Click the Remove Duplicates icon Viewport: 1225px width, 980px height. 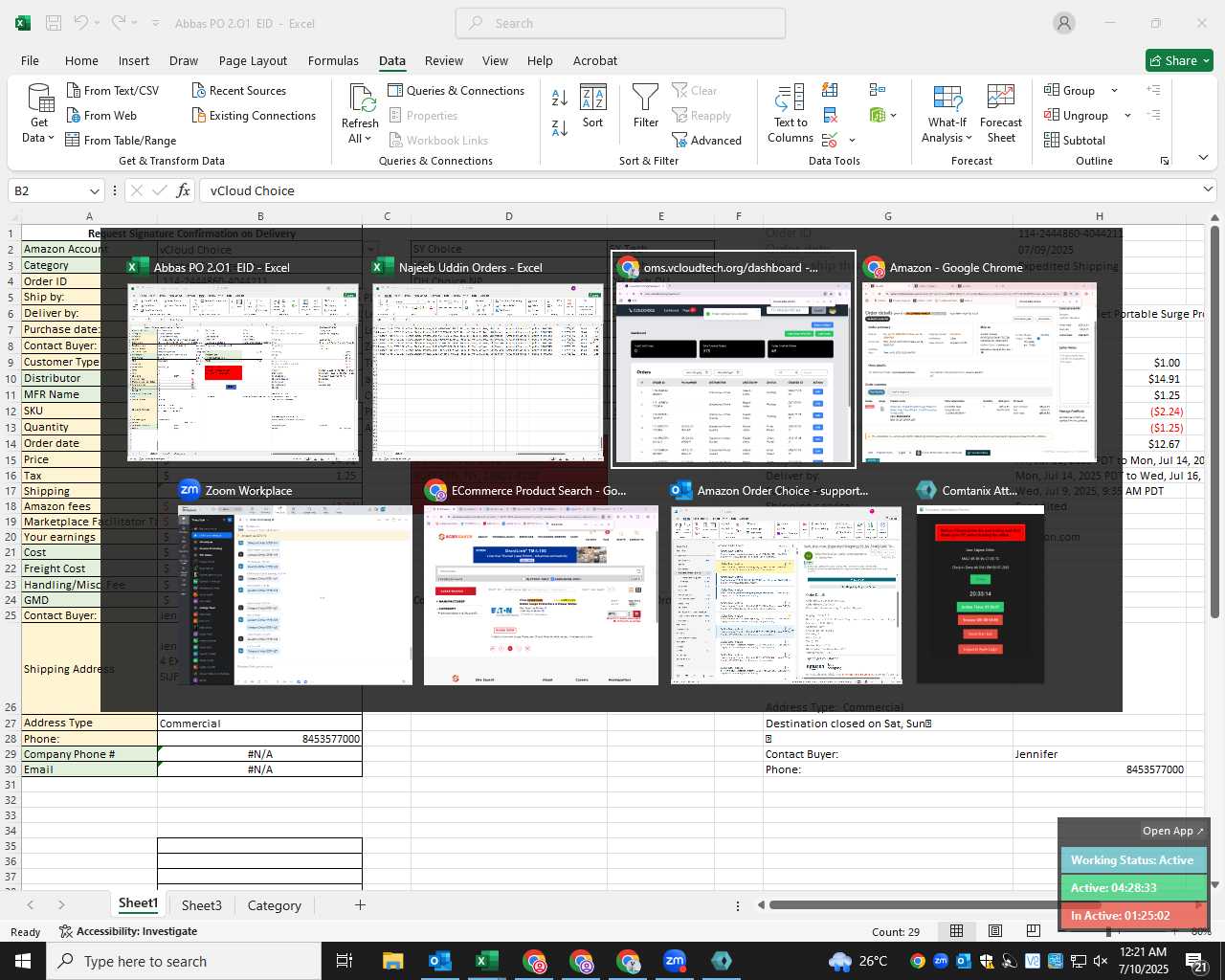[x=830, y=115]
